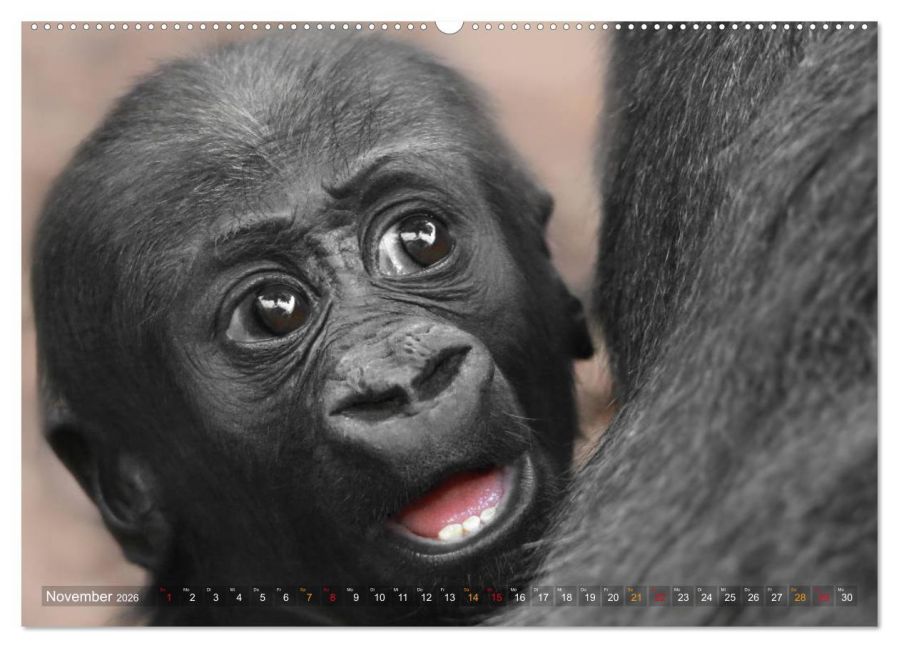Click the calendar hanging hole at top

449,25
